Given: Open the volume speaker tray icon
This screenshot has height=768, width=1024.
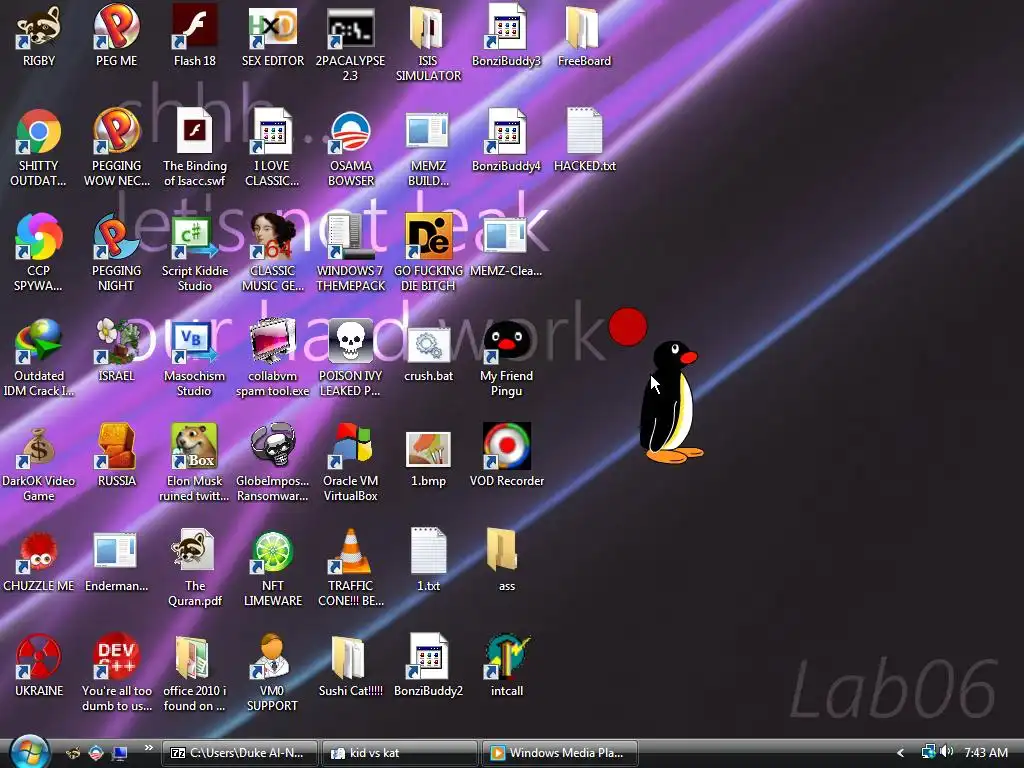Looking at the screenshot, I should [948, 752].
